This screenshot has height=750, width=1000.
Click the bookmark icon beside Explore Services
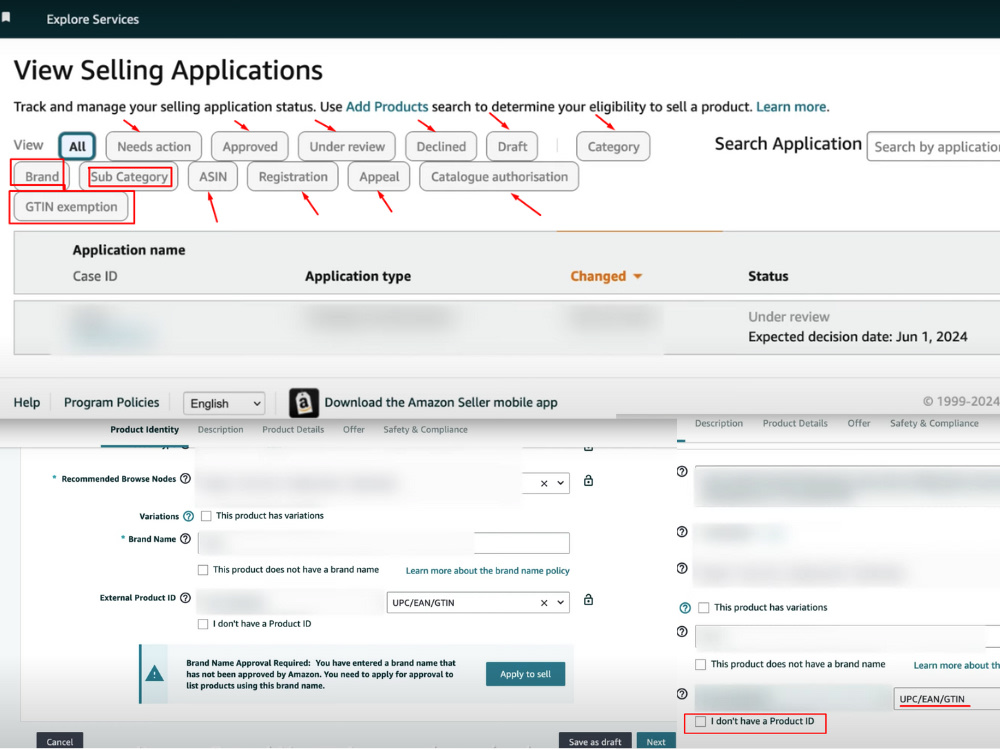pos(6,17)
